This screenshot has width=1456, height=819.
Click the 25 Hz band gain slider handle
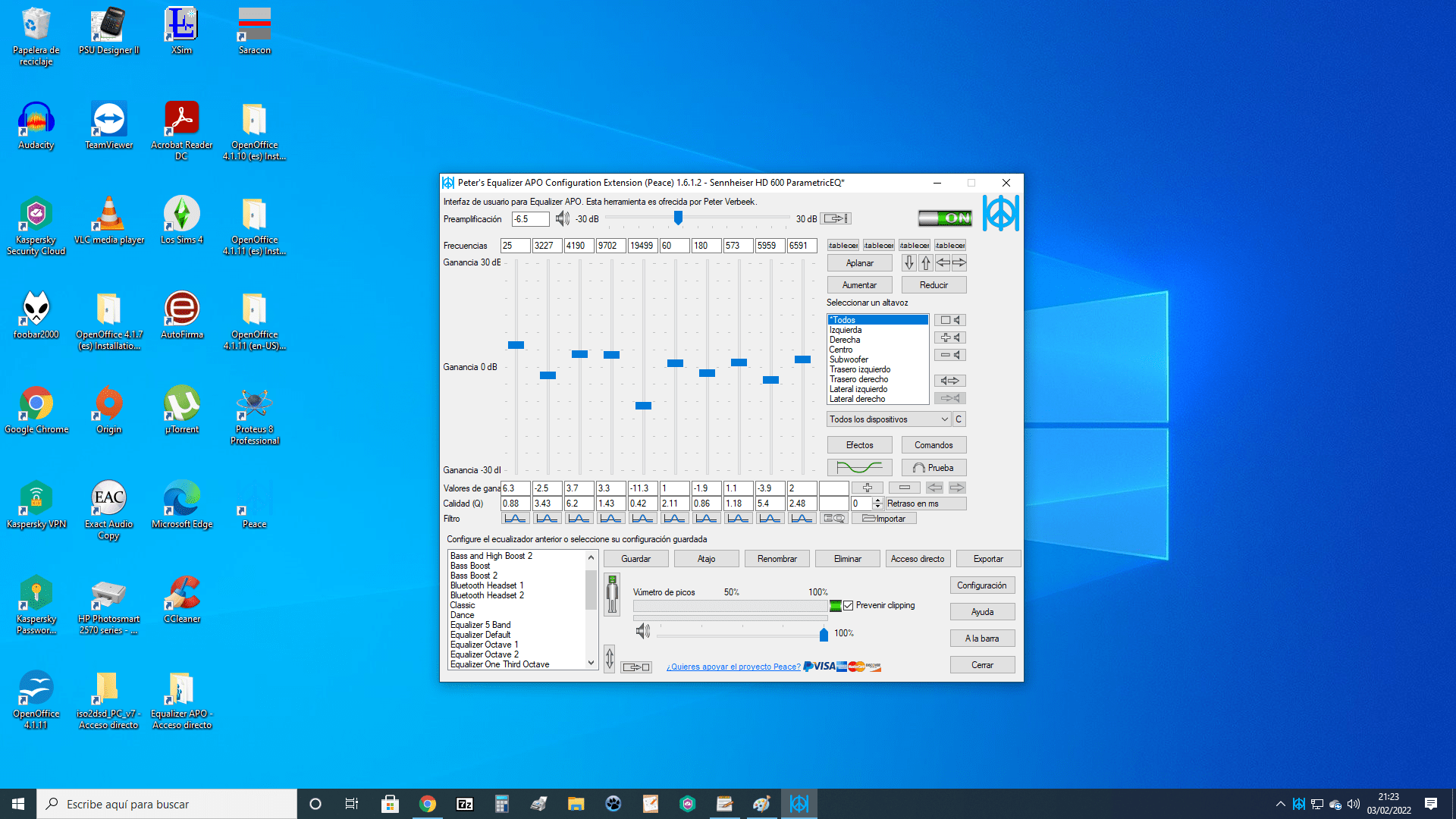pyautogui.click(x=516, y=345)
